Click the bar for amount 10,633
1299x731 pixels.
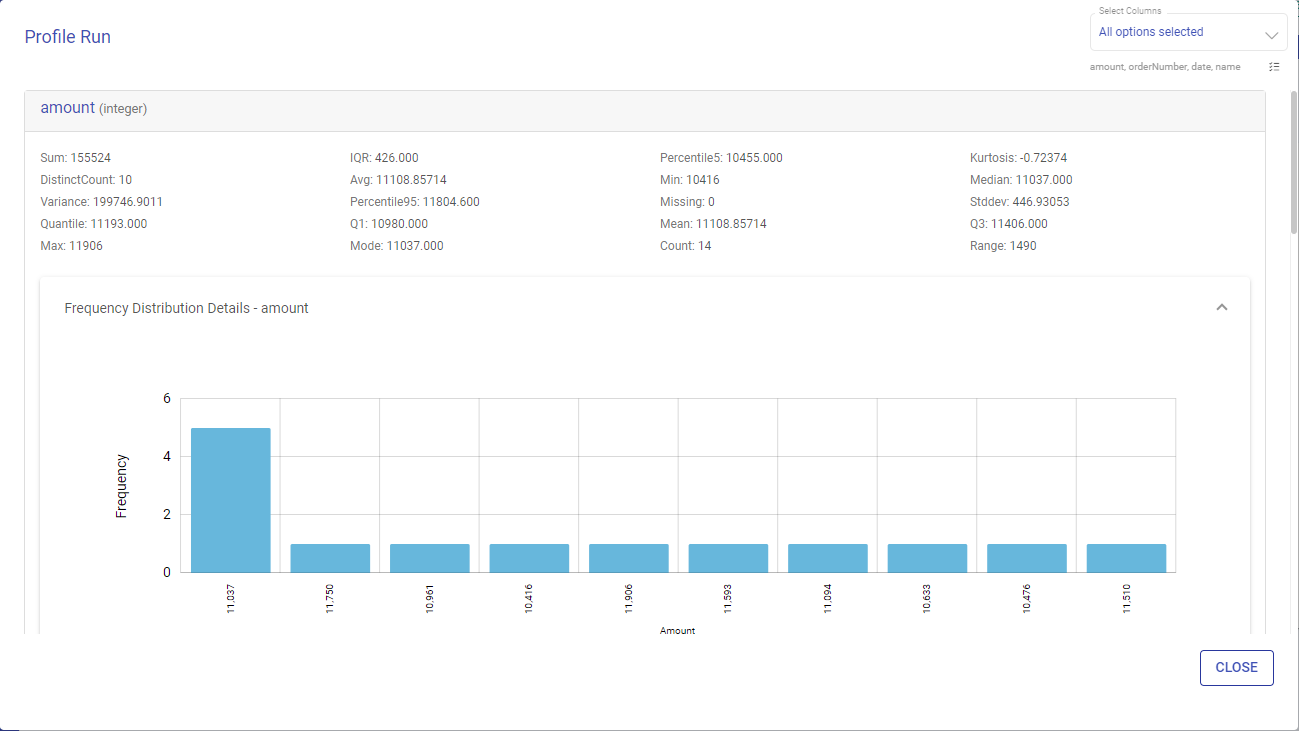[927, 558]
